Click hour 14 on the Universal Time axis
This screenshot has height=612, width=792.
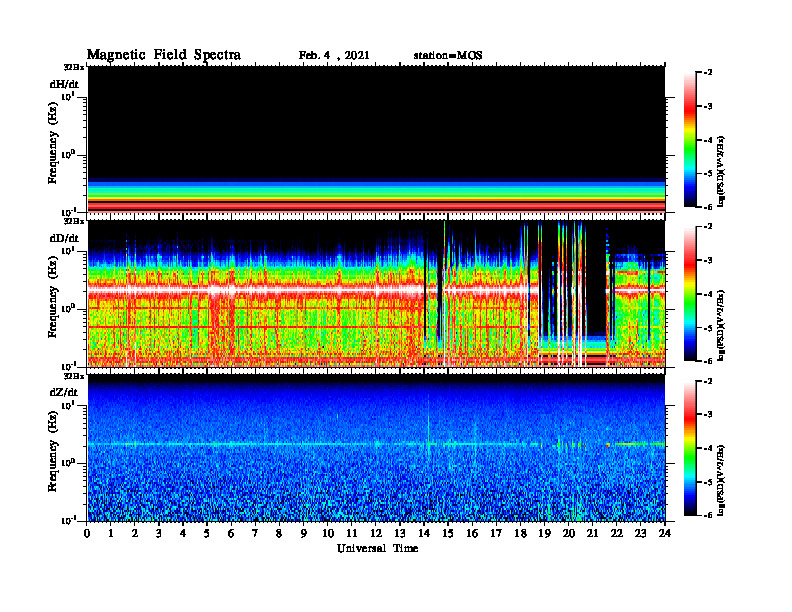(x=424, y=534)
